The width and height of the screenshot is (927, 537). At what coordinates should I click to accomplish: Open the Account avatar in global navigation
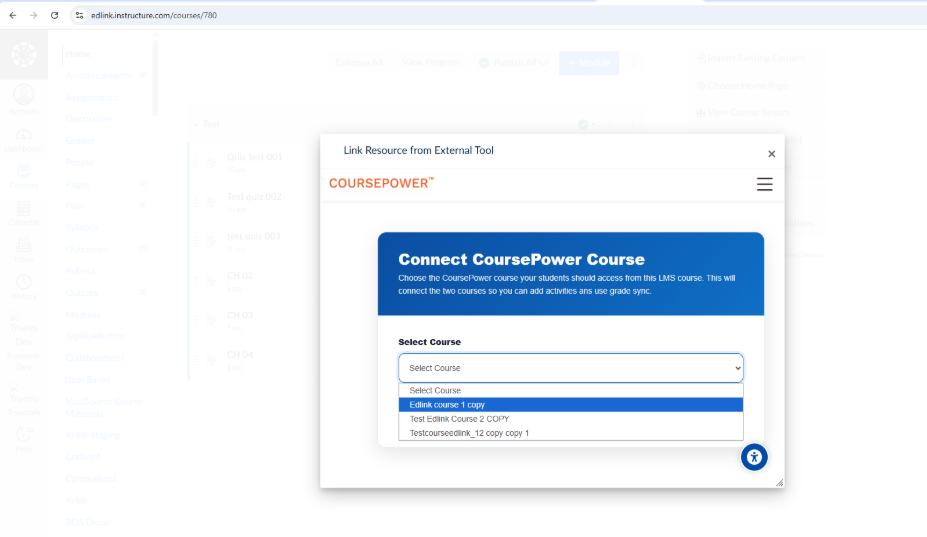(24, 99)
